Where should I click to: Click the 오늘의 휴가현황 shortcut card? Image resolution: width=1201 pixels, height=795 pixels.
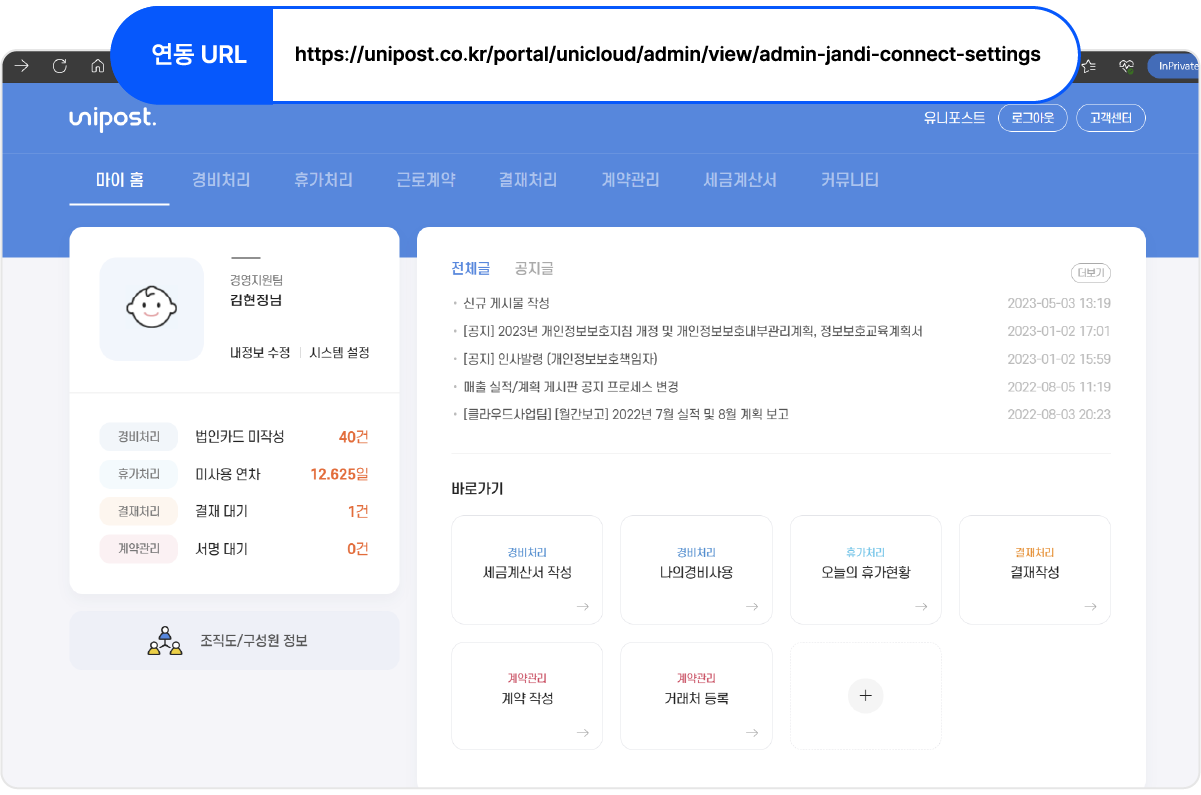point(865,570)
